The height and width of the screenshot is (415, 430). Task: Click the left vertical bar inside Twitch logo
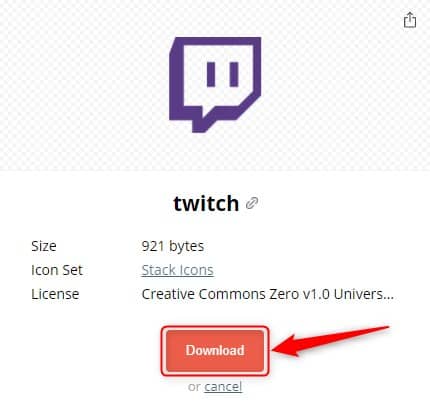[x=211, y=74]
